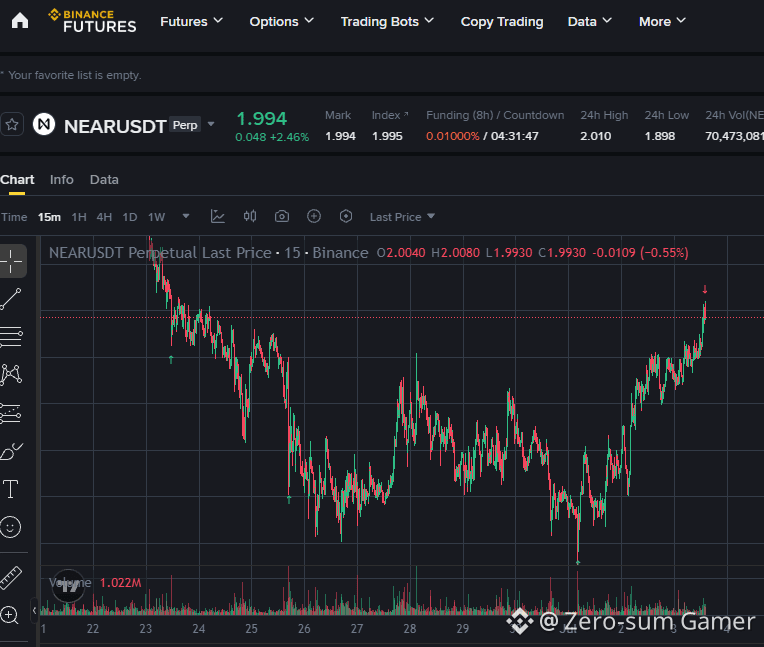This screenshot has width=764, height=647.
Task: Open the chart settings hexagon icon
Action: (x=346, y=216)
